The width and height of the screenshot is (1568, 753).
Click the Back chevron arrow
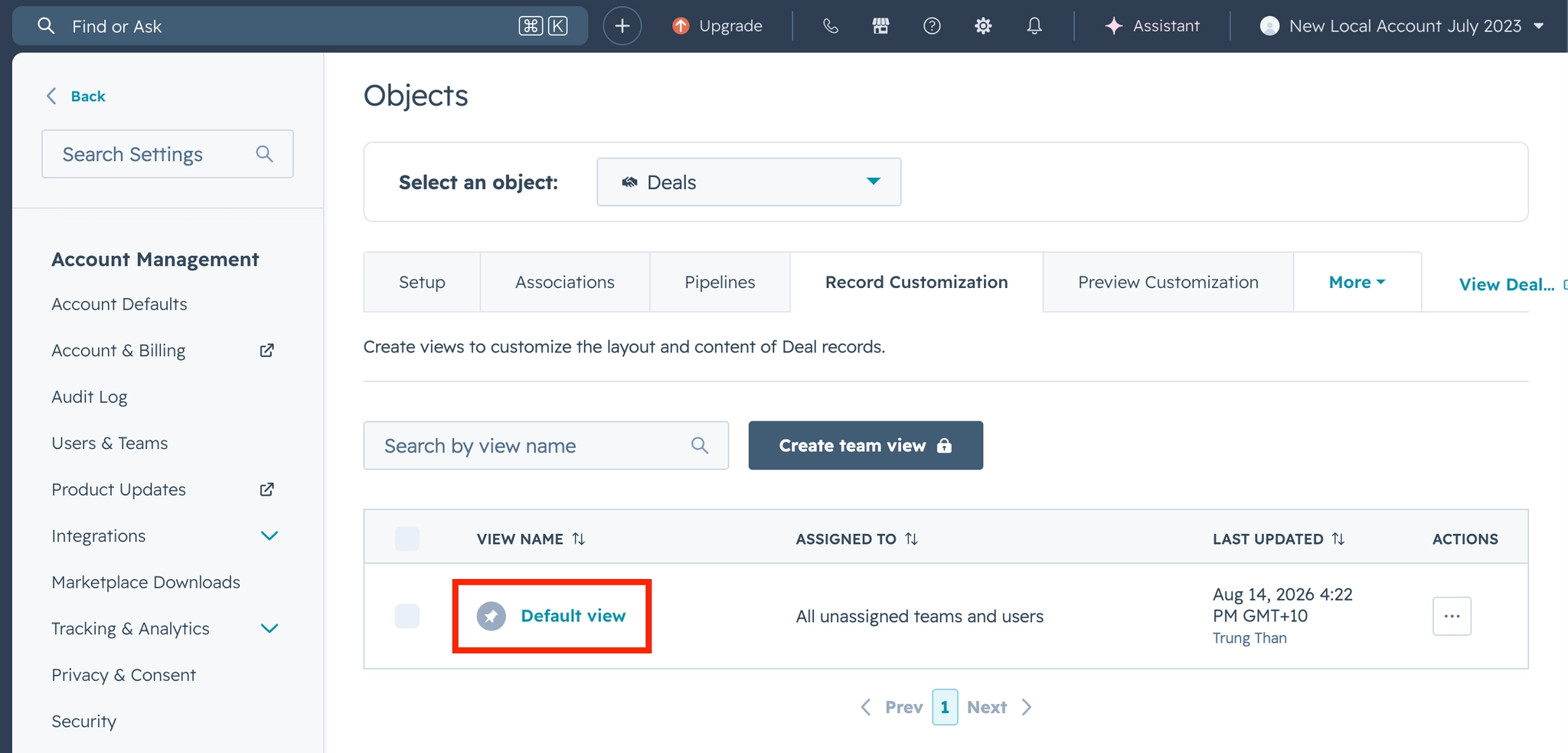coord(51,96)
